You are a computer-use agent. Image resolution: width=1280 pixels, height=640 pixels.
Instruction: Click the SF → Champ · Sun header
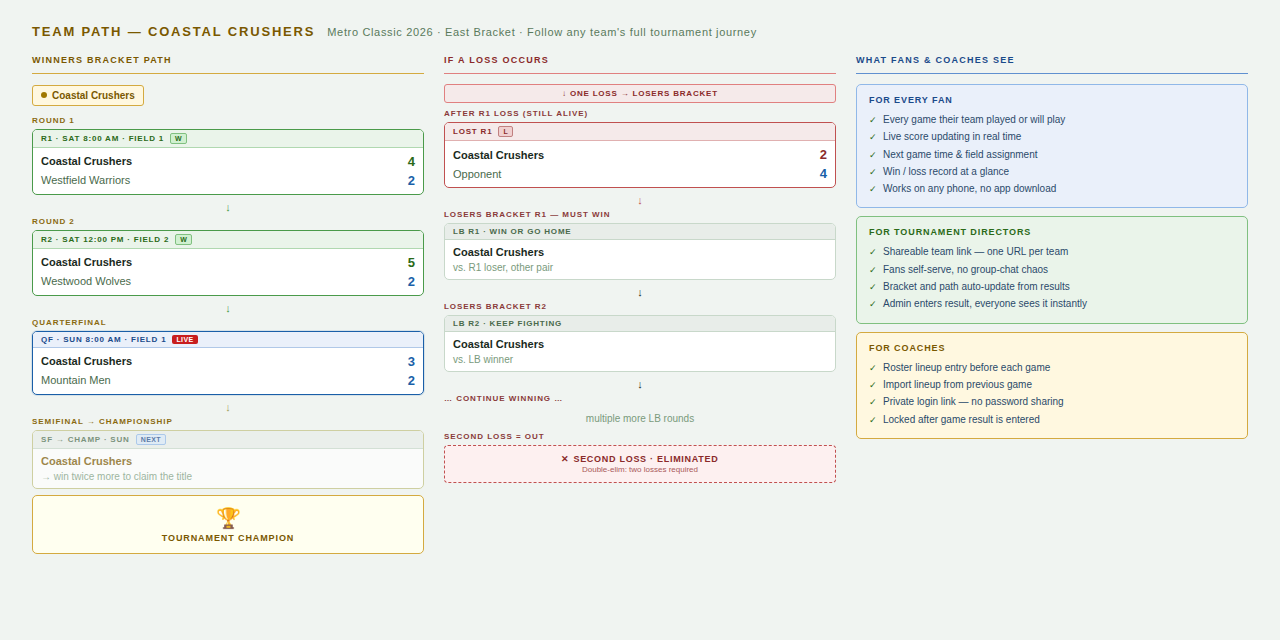pos(228,440)
